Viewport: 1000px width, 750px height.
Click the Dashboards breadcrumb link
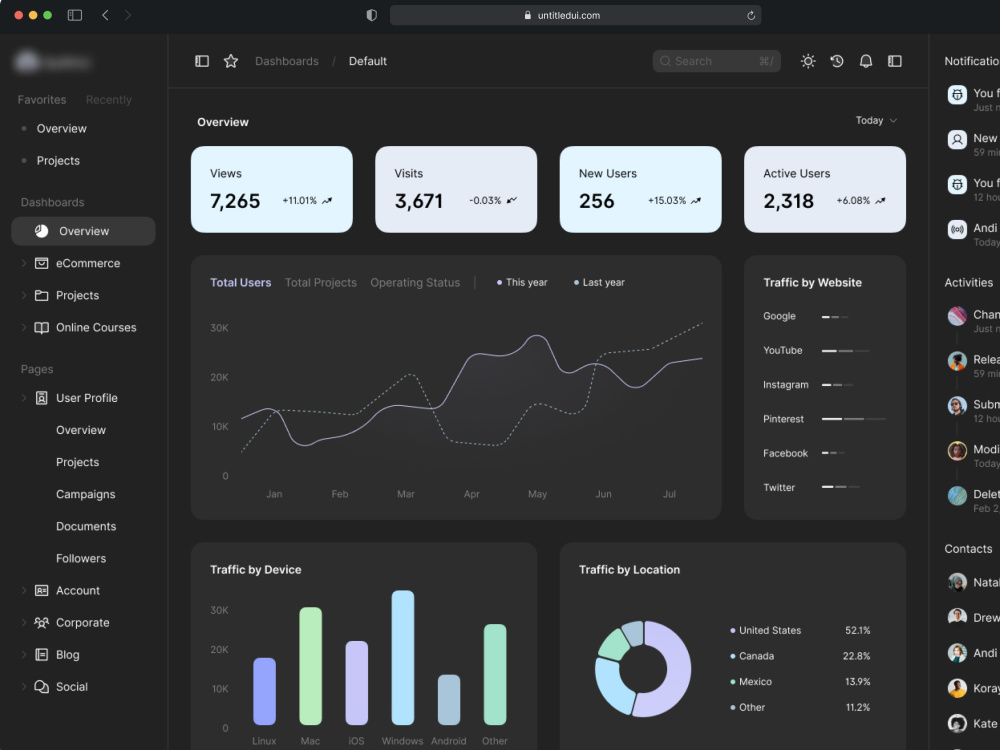[x=287, y=61]
